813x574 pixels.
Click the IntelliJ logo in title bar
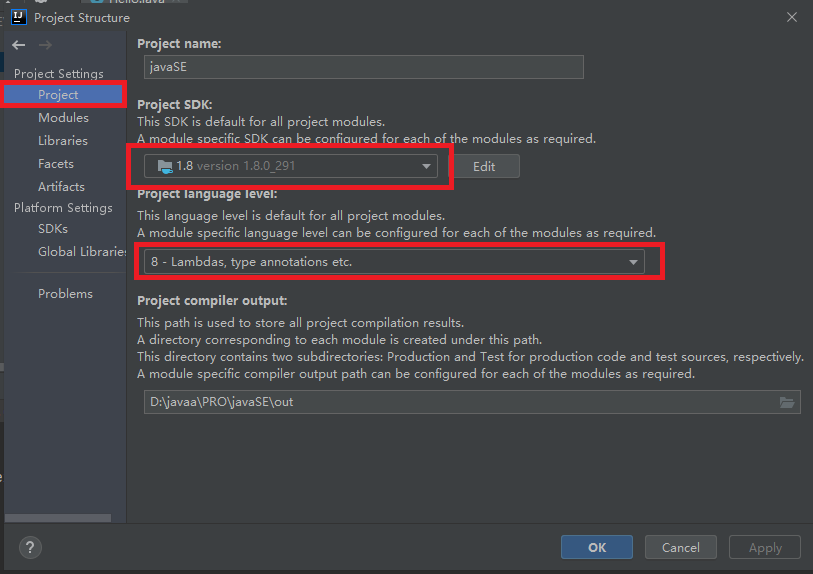click(x=17, y=17)
